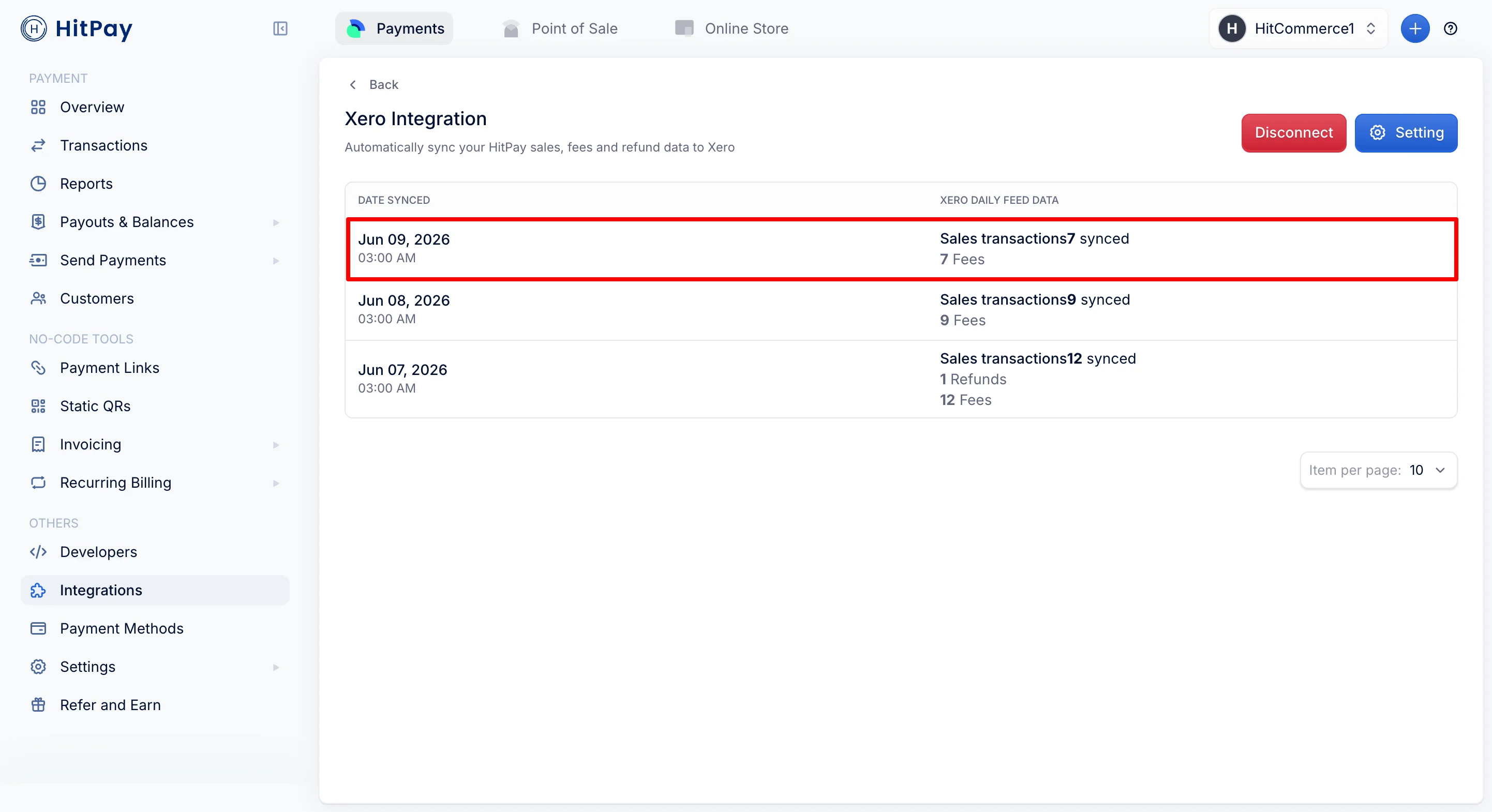Click the HitPay logo icon

pyautogui.click(x=34, y=28)
